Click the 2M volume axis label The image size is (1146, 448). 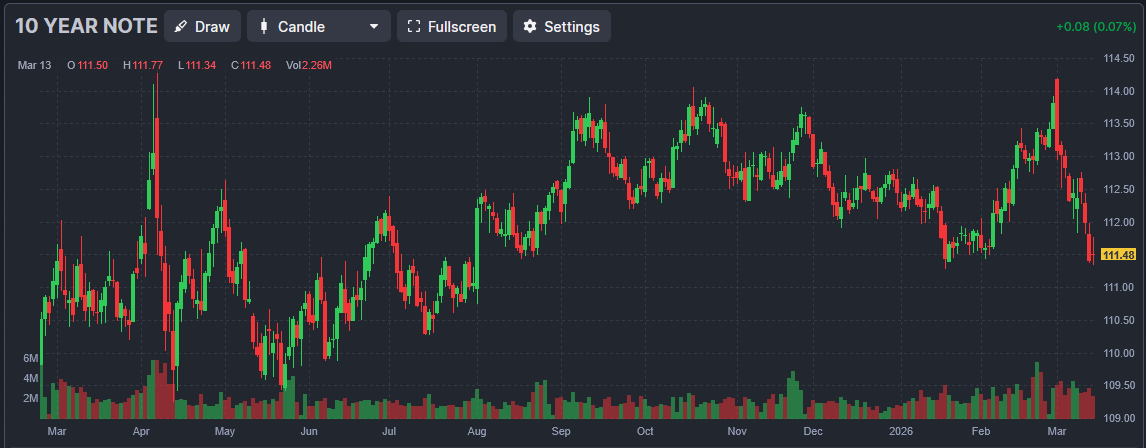point(30,398)
